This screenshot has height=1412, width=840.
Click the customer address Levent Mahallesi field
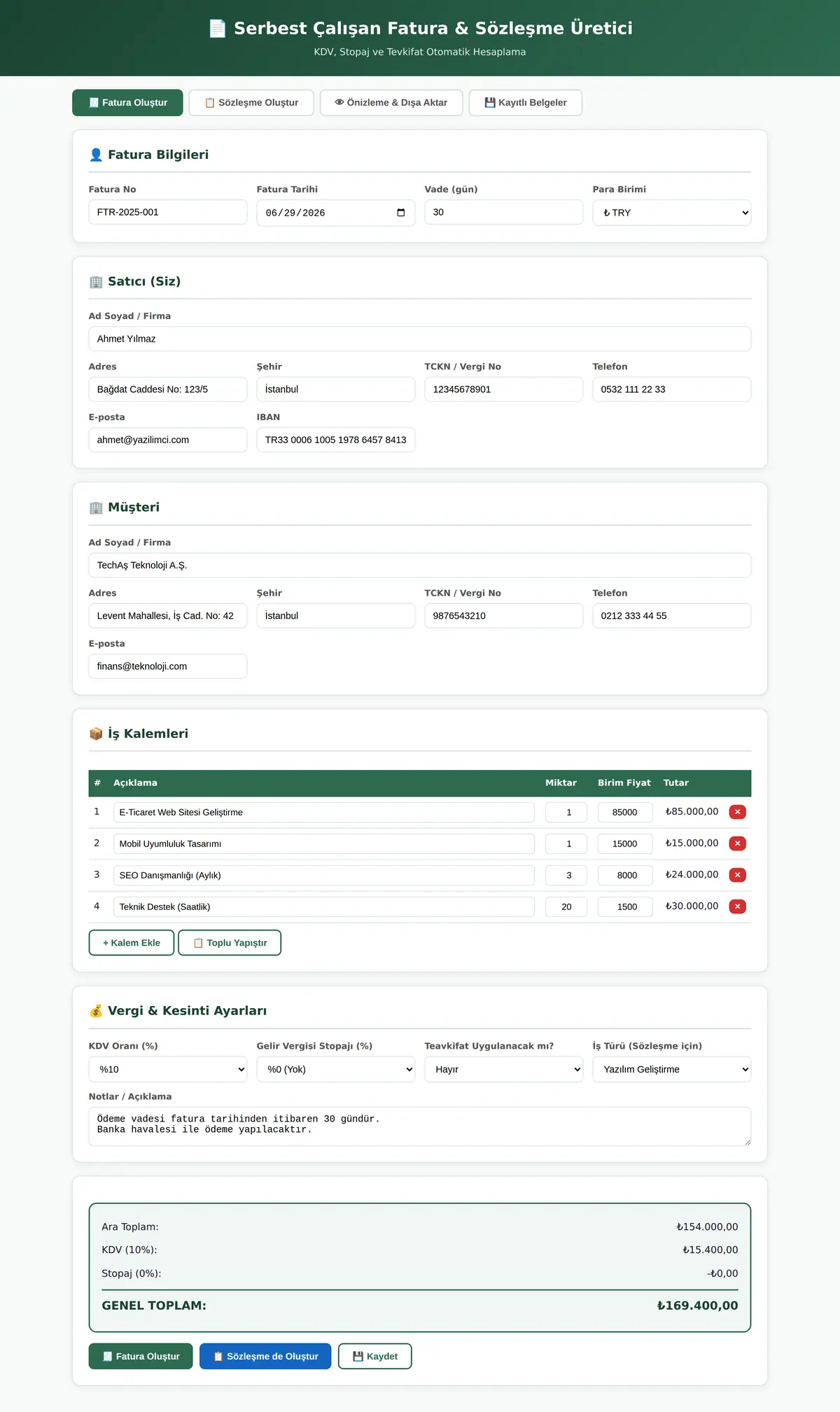168,616
